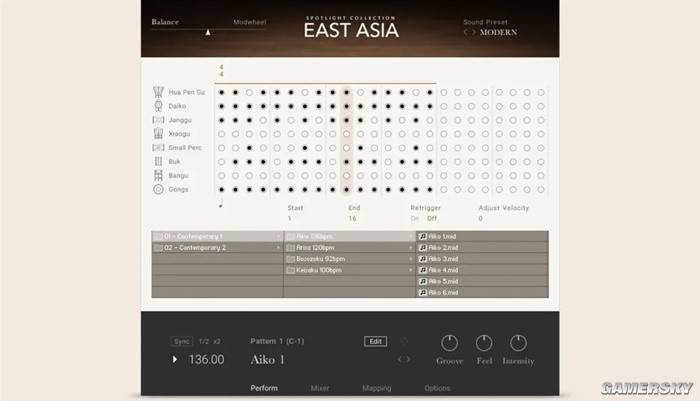
Task: Set half-time with the 1/2 button
Action: pos(204,341)
